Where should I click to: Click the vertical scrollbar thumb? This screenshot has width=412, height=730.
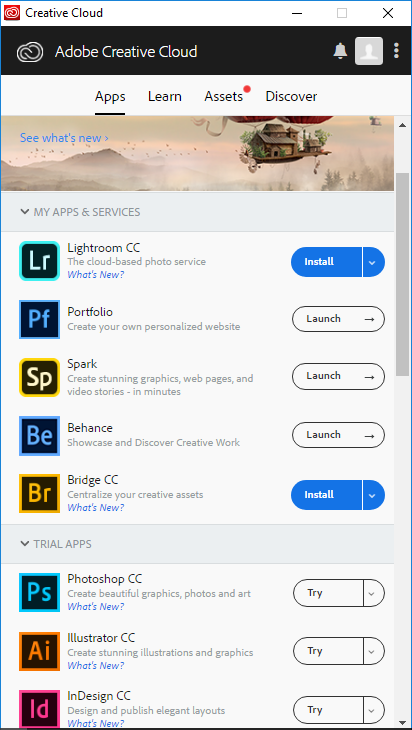click(x=403, y=275)
